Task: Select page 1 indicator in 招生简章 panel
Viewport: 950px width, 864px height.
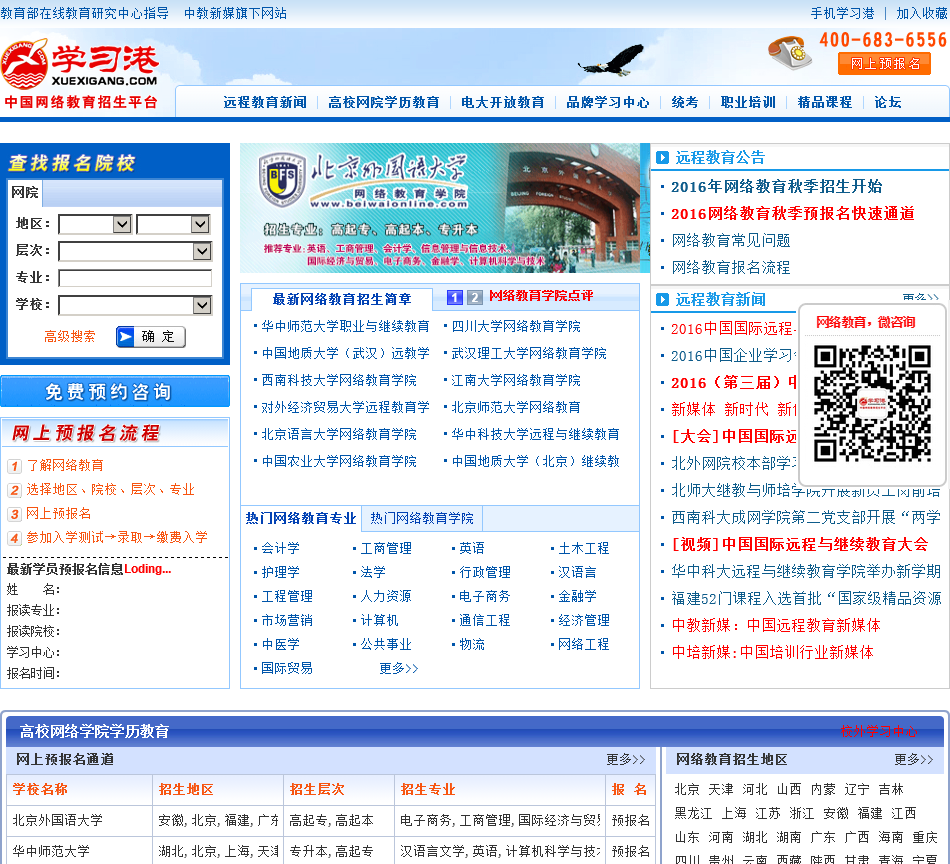Action: 454,297
